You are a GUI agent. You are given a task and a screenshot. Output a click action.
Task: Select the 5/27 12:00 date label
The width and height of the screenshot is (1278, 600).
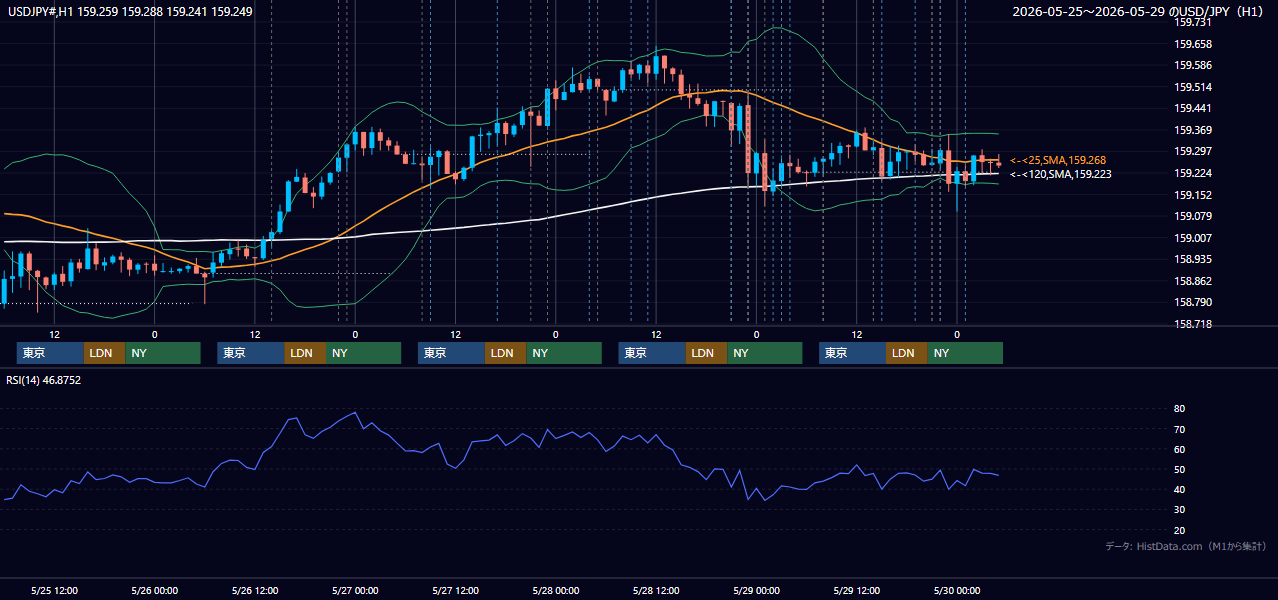click(456, 590)
